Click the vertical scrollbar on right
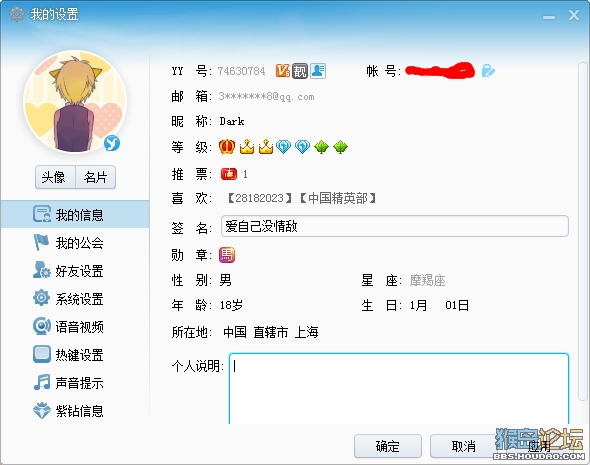Image resolution: width=590 pixels, height=465 pixels. (x=583, y=231)
